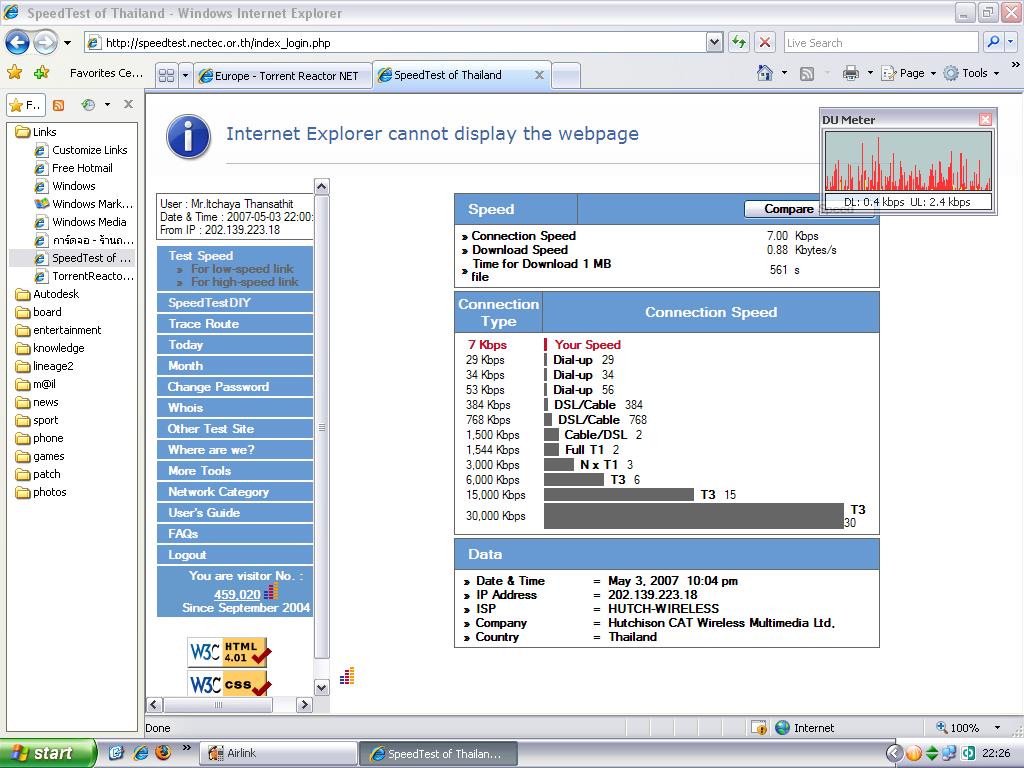The image size is (1024, 768).
Task: Click the For low-speed link option
Action: 242,268
